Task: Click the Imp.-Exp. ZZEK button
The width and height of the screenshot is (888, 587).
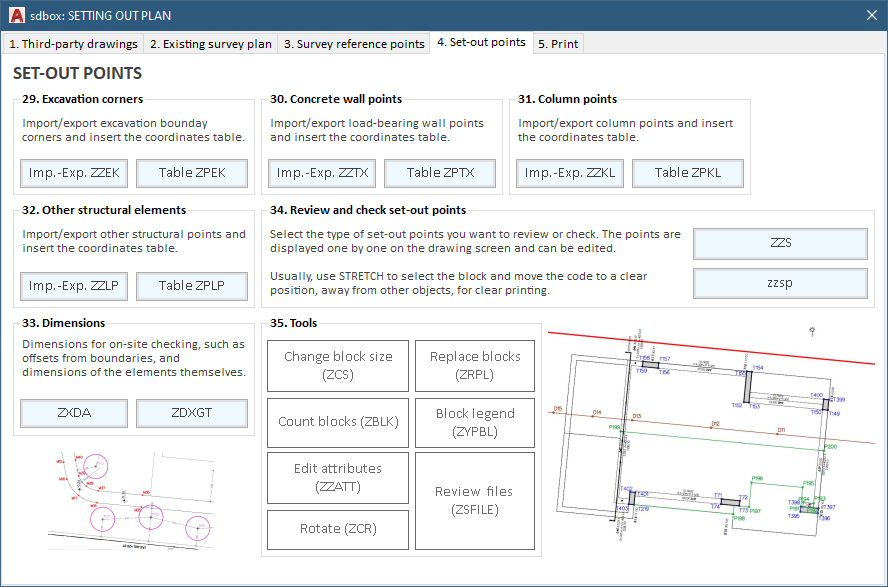Action: (74, 173)
